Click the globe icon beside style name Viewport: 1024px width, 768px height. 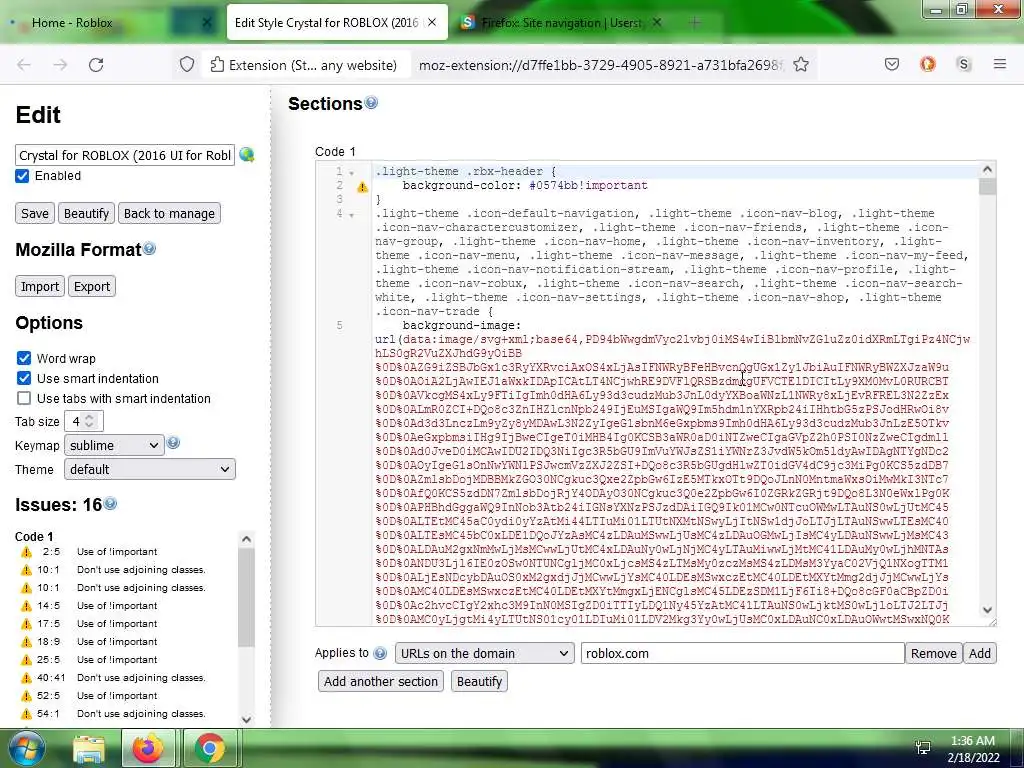coord(246,155)
